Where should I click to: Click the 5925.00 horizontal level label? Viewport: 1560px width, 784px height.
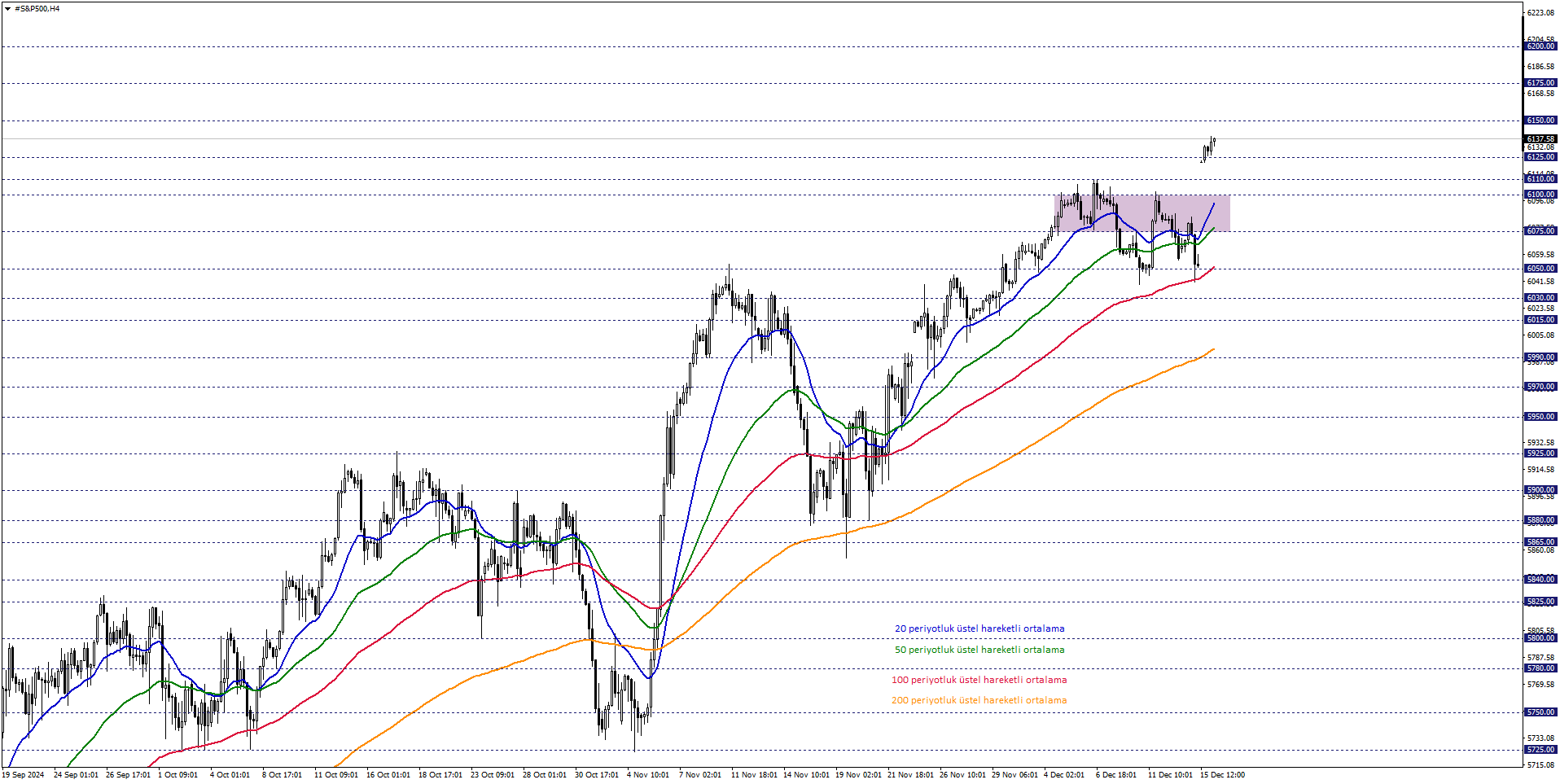point(1540,453)
